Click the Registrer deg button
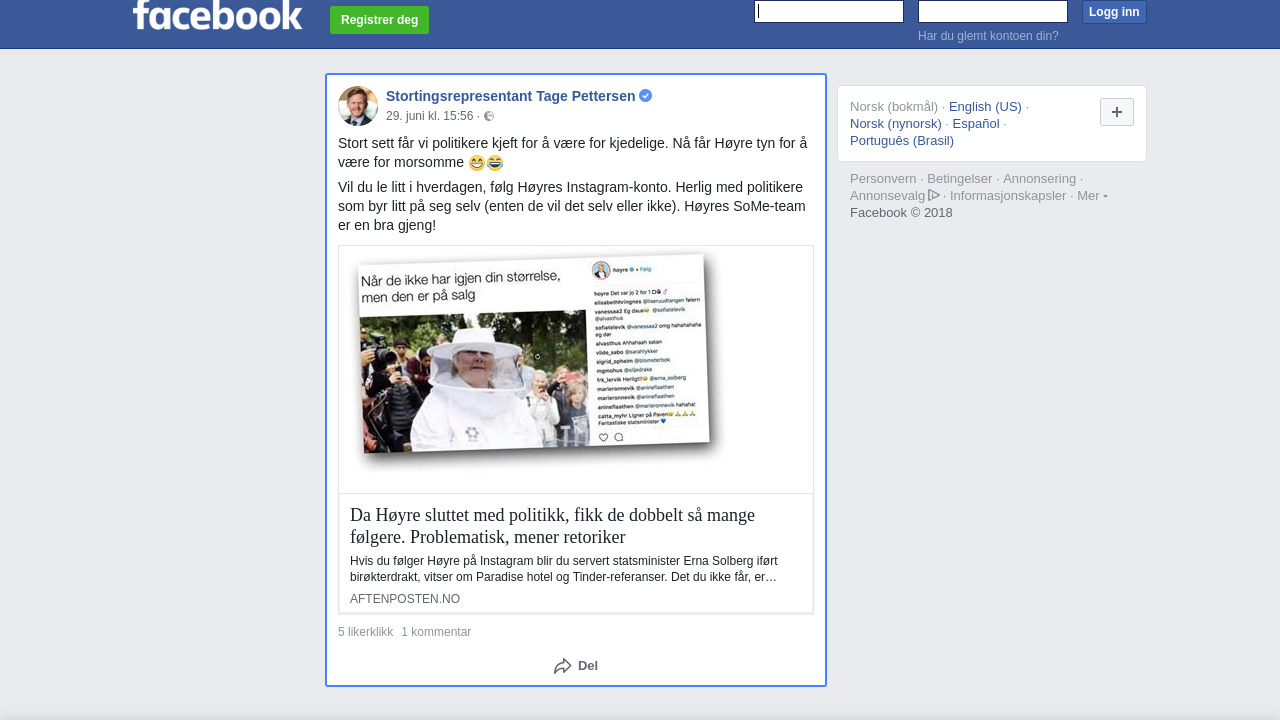Screen dimensions: 1280x720 pos(379,20)
